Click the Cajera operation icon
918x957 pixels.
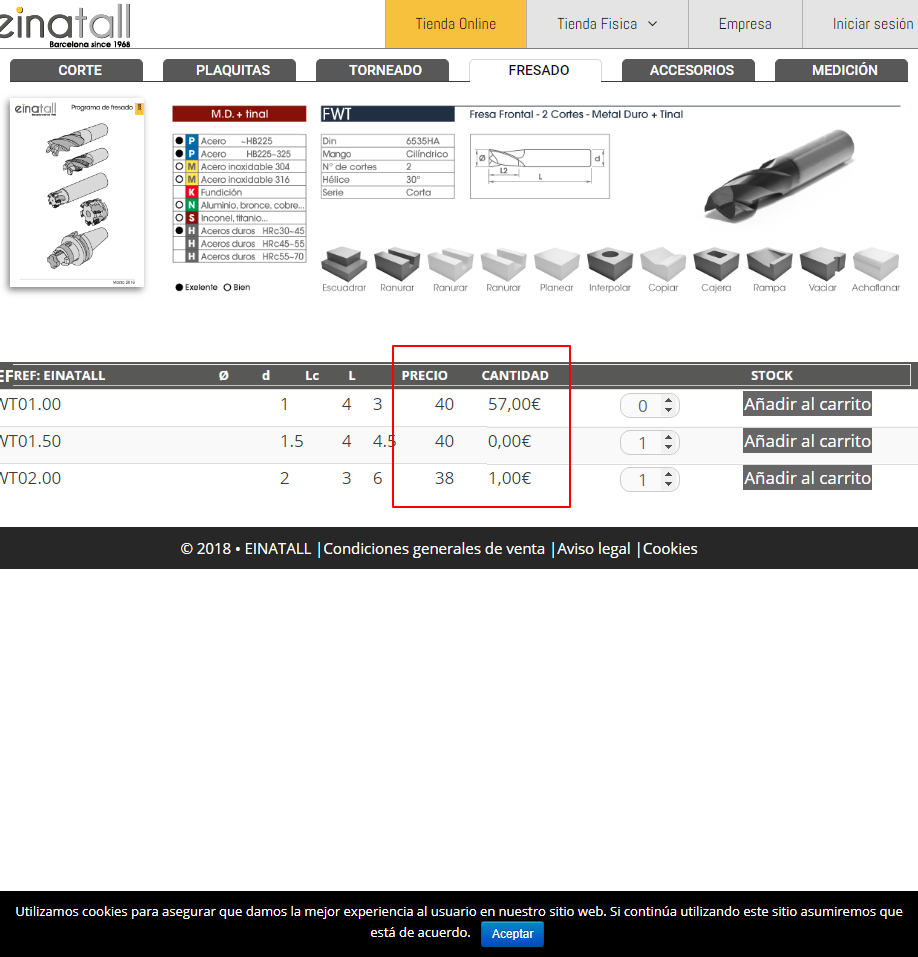716,264
